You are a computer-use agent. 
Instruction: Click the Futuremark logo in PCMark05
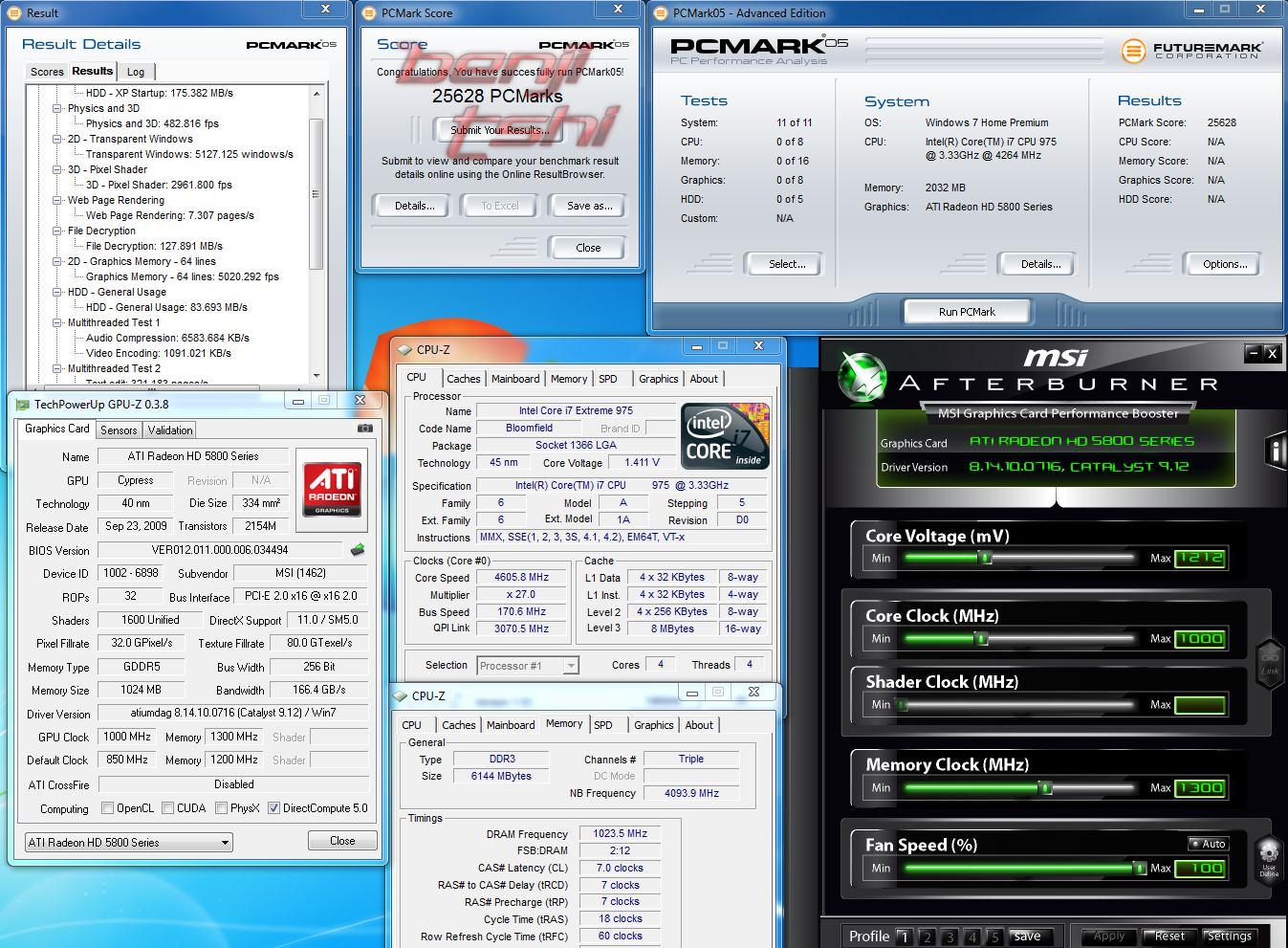coord(1191,50)
